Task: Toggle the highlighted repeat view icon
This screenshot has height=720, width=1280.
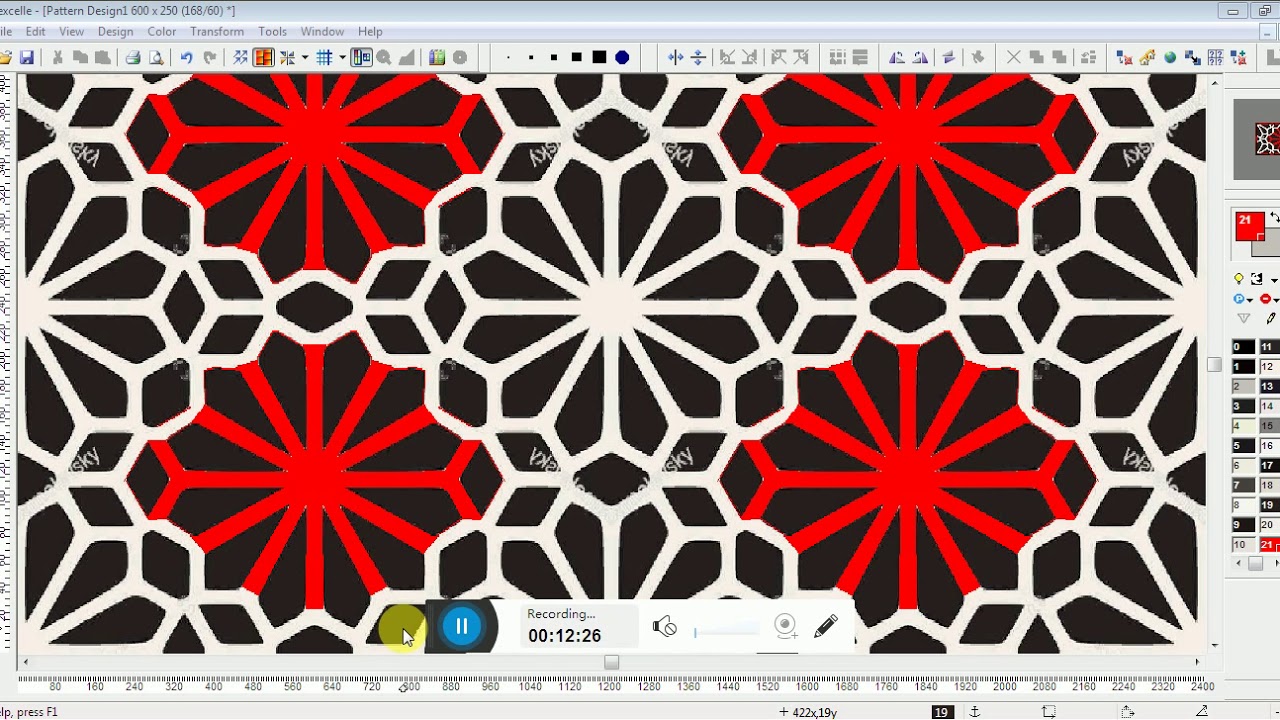Action: click(263, 58)
